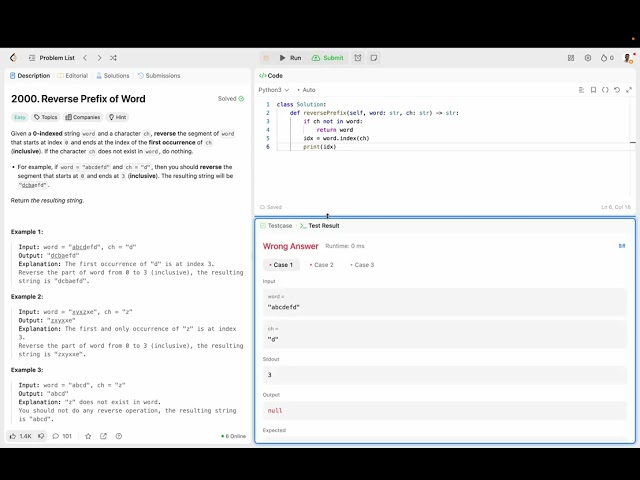Go to the next problem arrow
This screenshot has height=480, width=640.
tap(99, 58)
